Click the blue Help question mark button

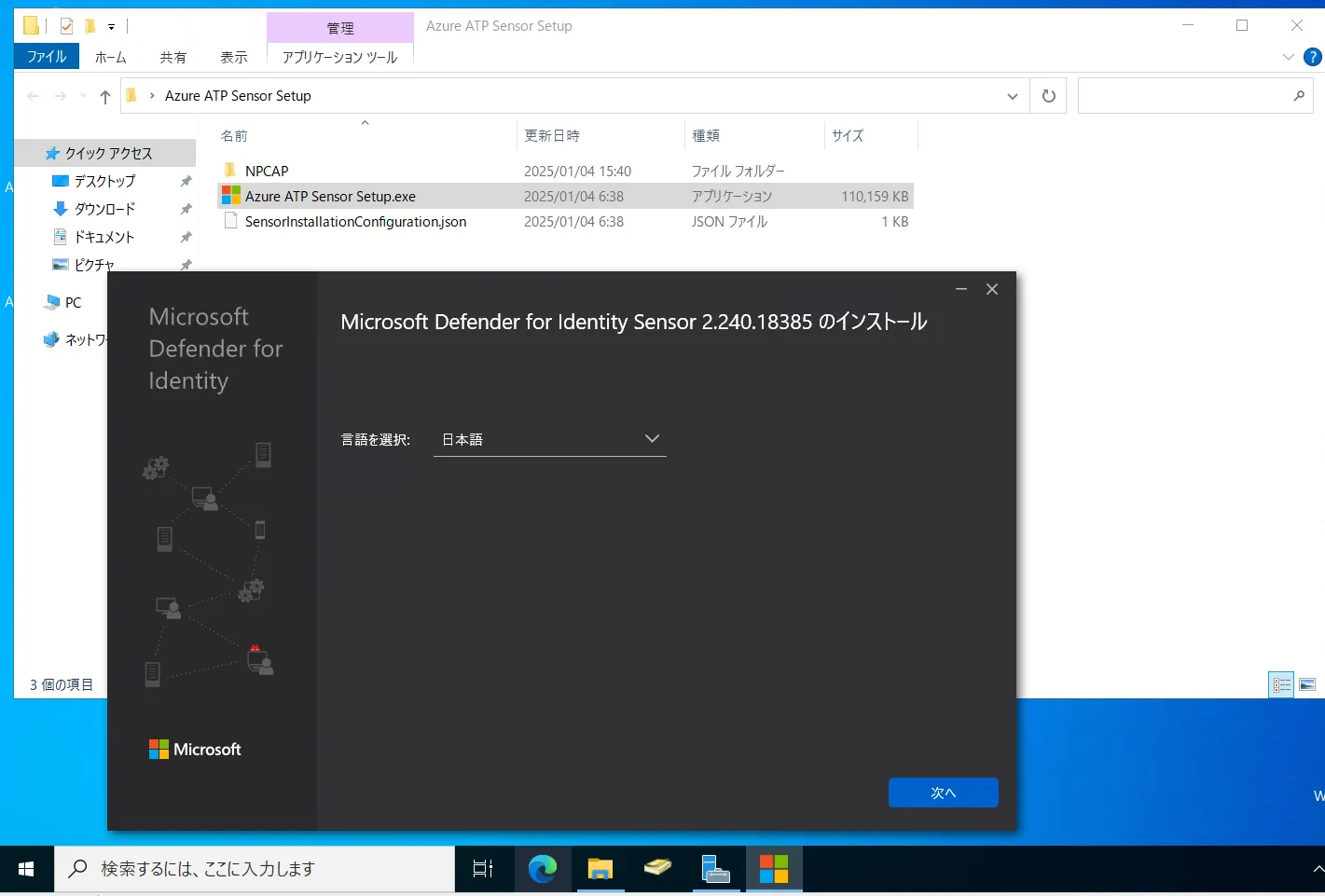[x=1312, y=57]
